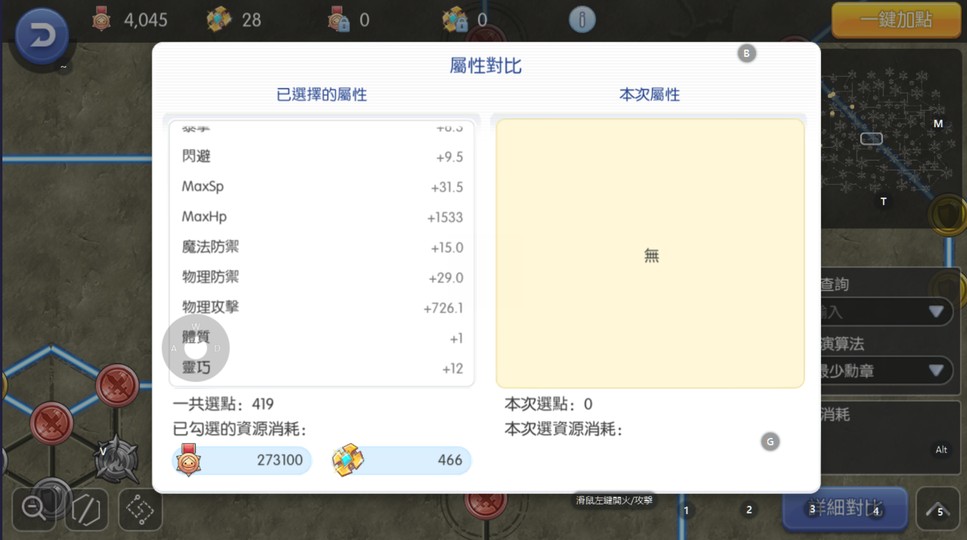The image size is (967, 540).
Task: Click the dashed diamond reset icon
Action: [x=140, y=510]
